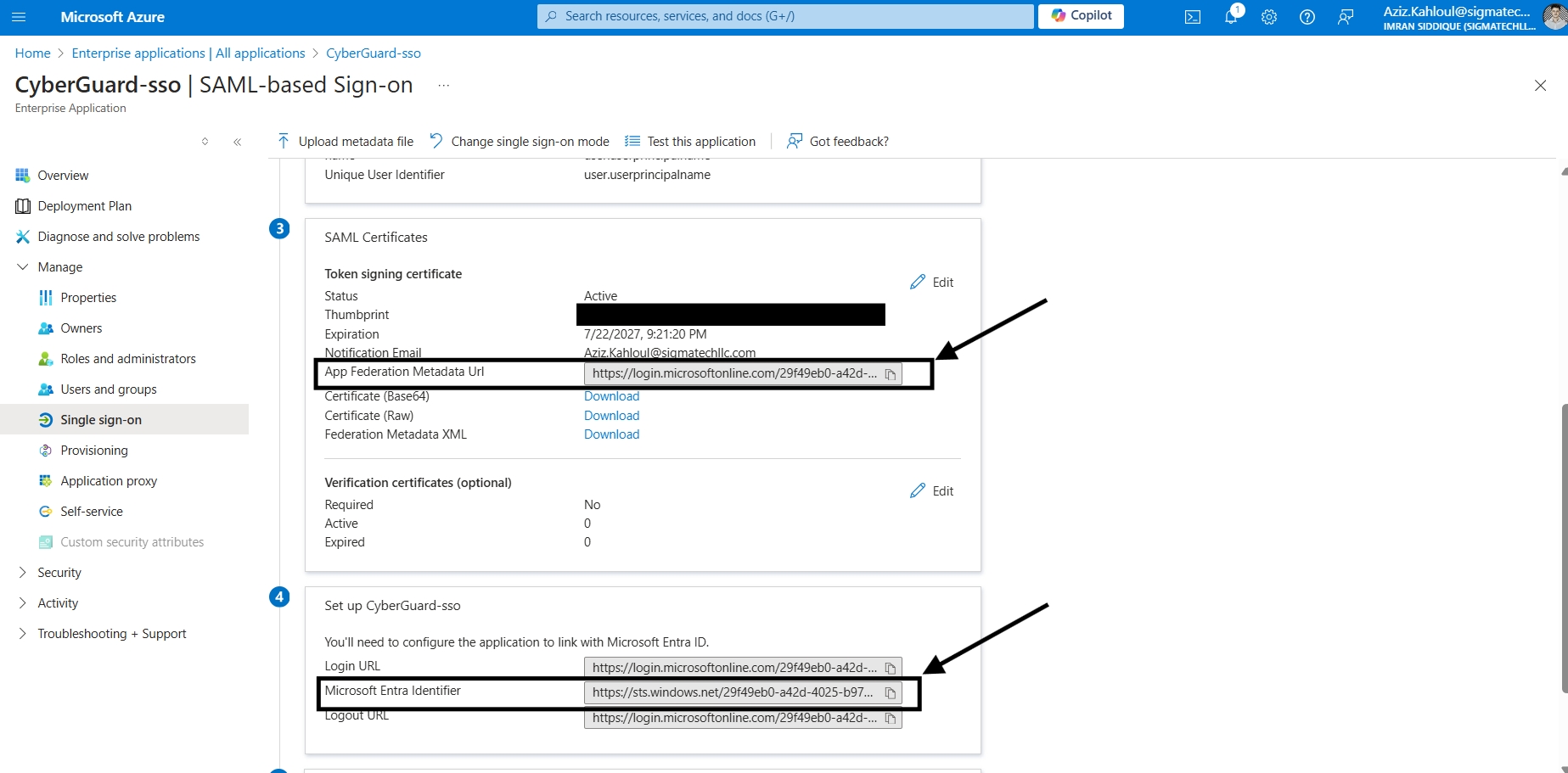Viewport: 1568px width, 773px height.
Task: Open the Cloud Shell icon
Action: point(1192,17)
